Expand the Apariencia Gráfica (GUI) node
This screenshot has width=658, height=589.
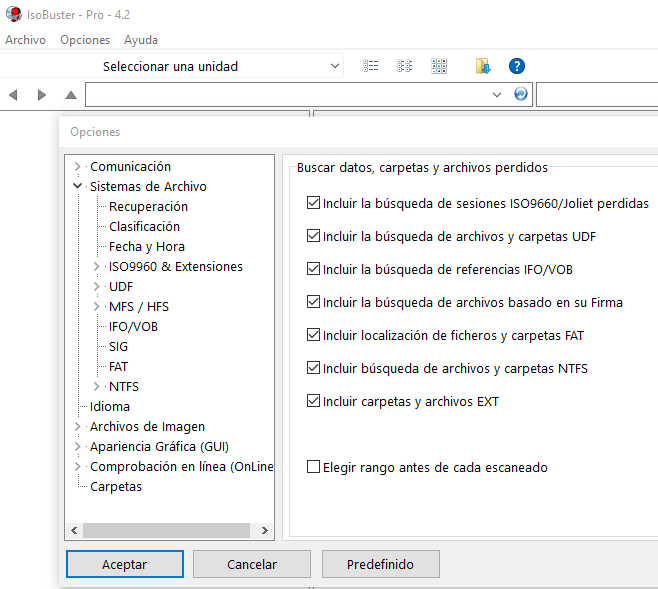[x=78, y=446]
